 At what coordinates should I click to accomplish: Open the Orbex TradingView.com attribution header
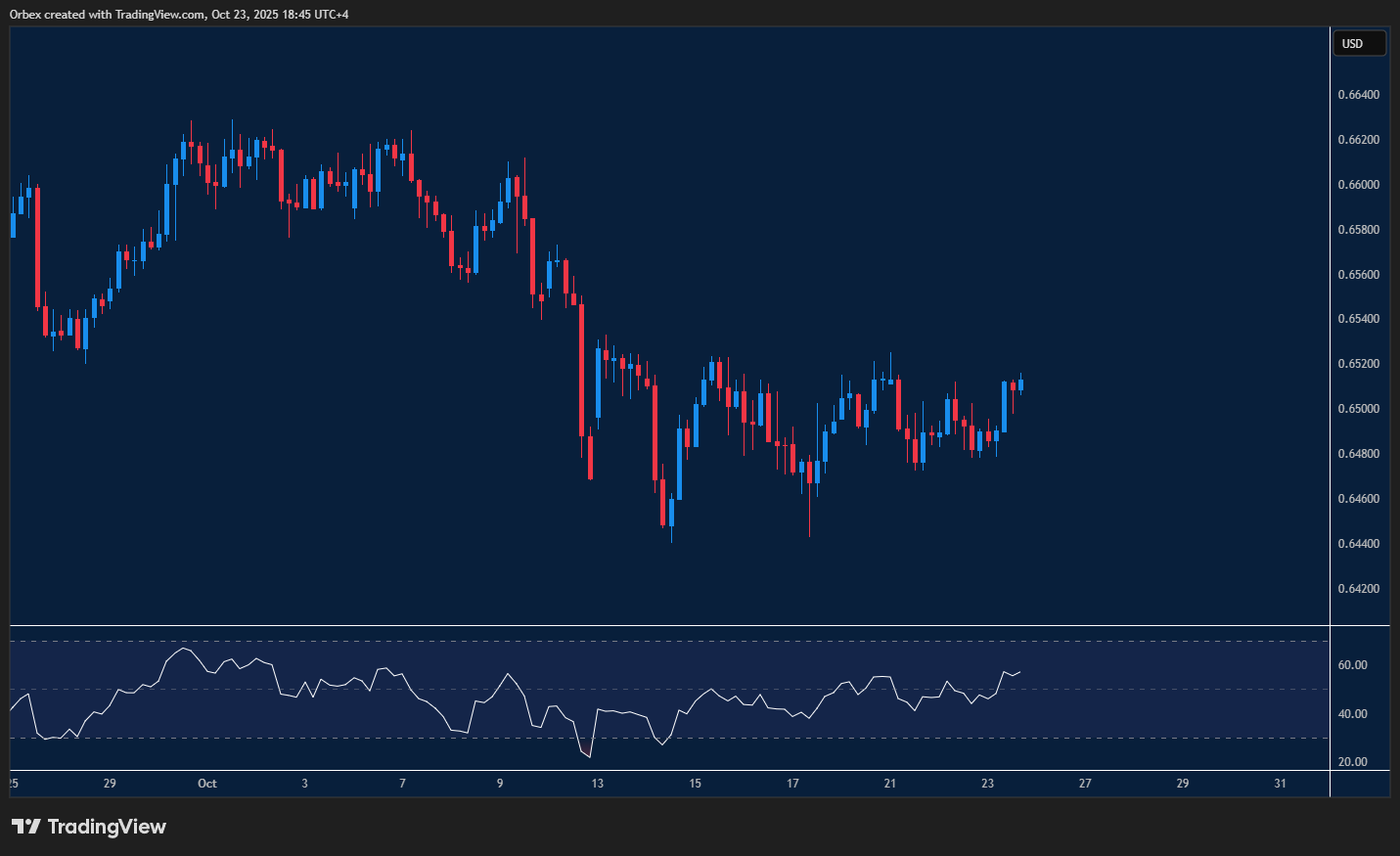click(179, 14)
